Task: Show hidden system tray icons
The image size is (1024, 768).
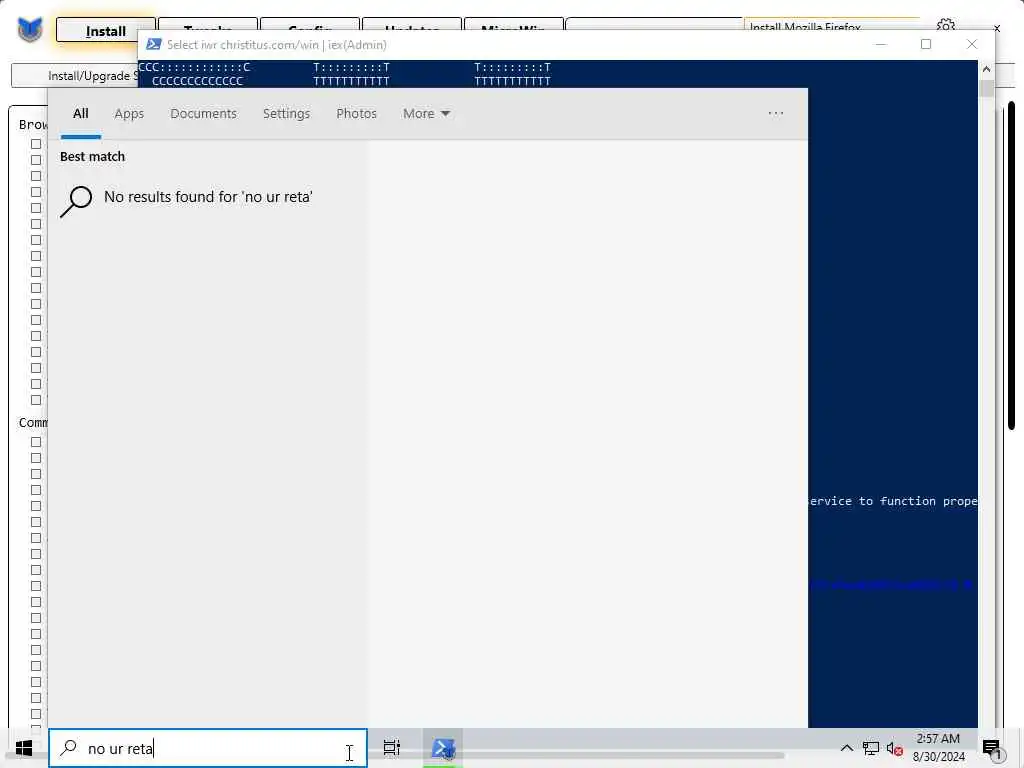Action: [x=846, y=748]
